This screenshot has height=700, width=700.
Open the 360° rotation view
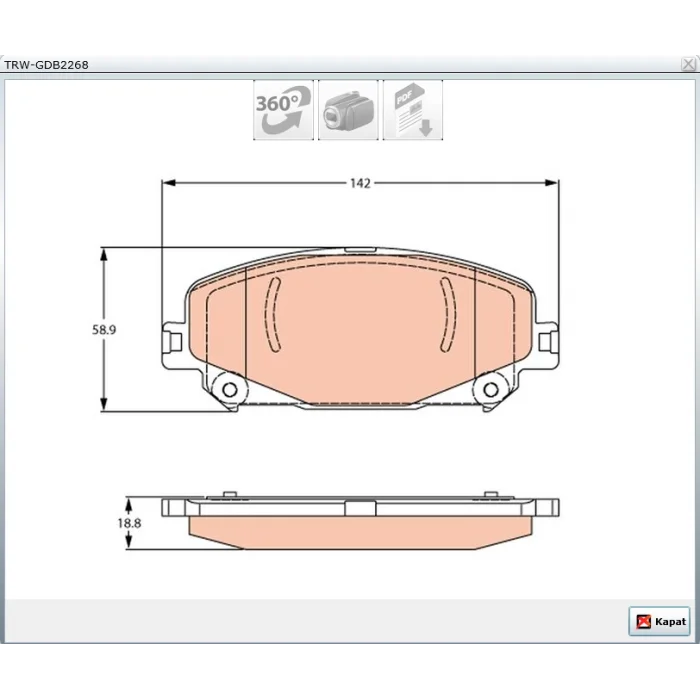point(283,110)
